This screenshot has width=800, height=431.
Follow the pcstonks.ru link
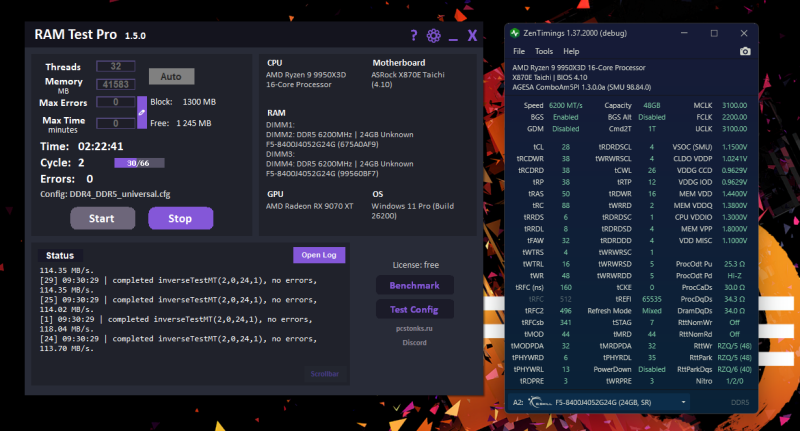pos(414,328)
